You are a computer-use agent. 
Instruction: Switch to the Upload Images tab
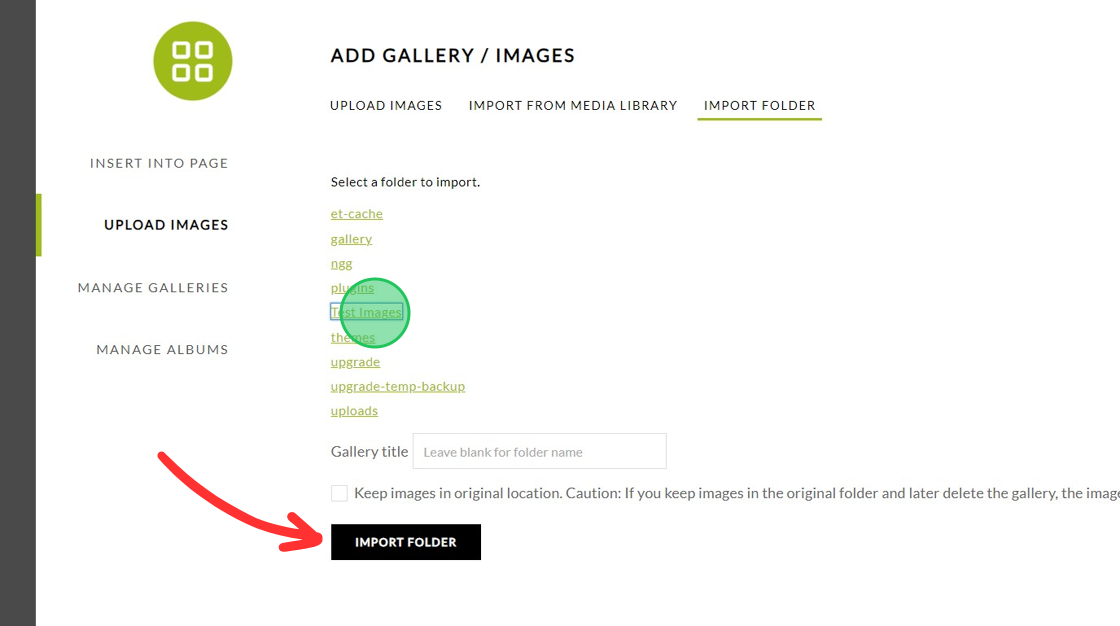pyautogui.click(x=386, y=105)
